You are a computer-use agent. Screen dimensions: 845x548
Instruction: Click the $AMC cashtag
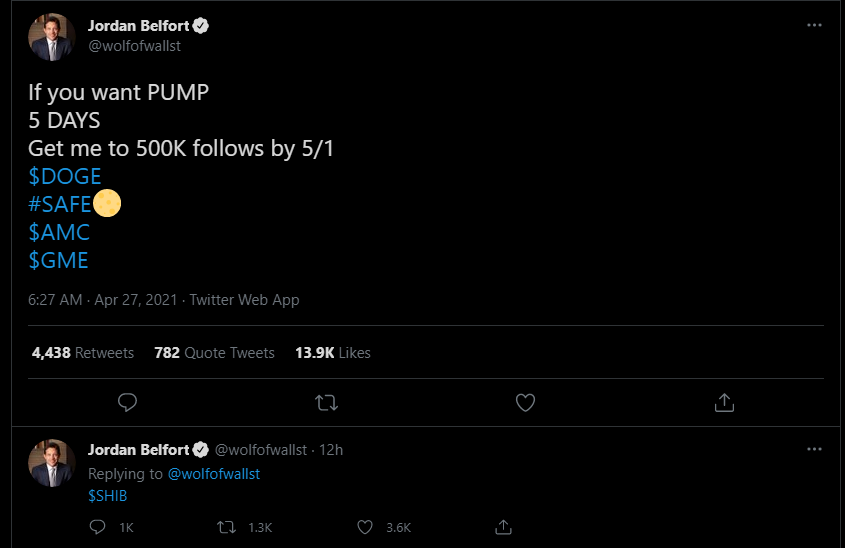pyautogui.click(x=59, y=233)
